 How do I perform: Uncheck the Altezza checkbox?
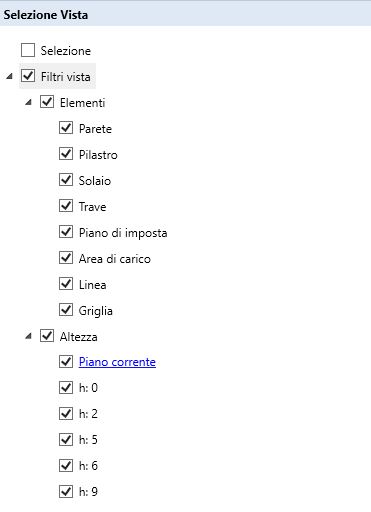[47, 336]
